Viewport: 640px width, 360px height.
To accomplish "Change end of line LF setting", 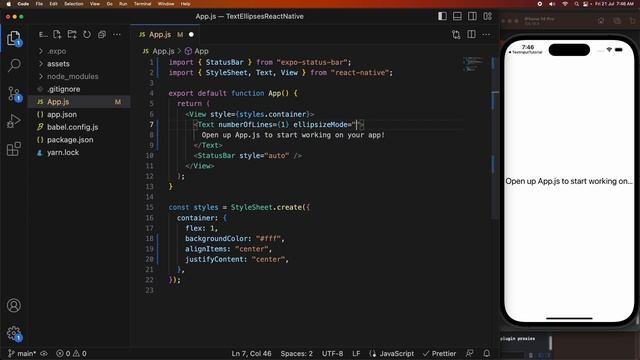I will pos(356,353).
